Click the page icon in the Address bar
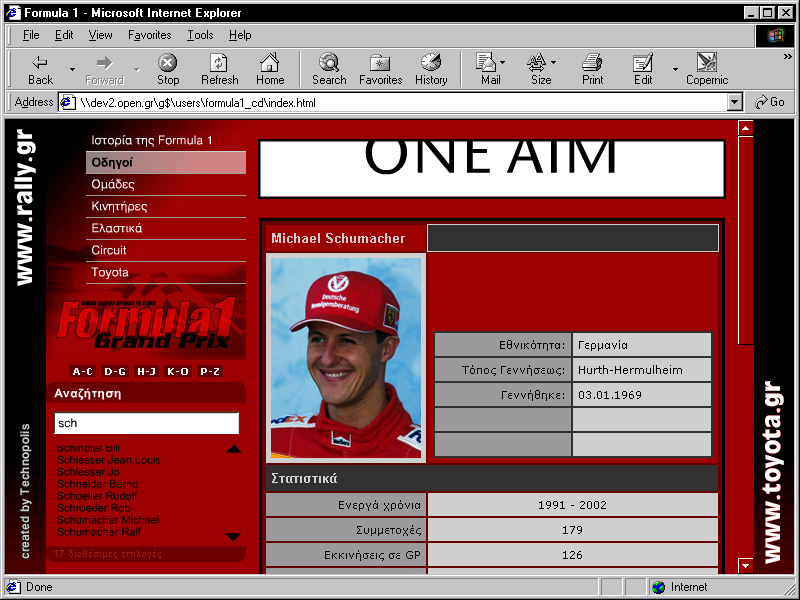The image size is (800, 600). [x=67, y=103]
